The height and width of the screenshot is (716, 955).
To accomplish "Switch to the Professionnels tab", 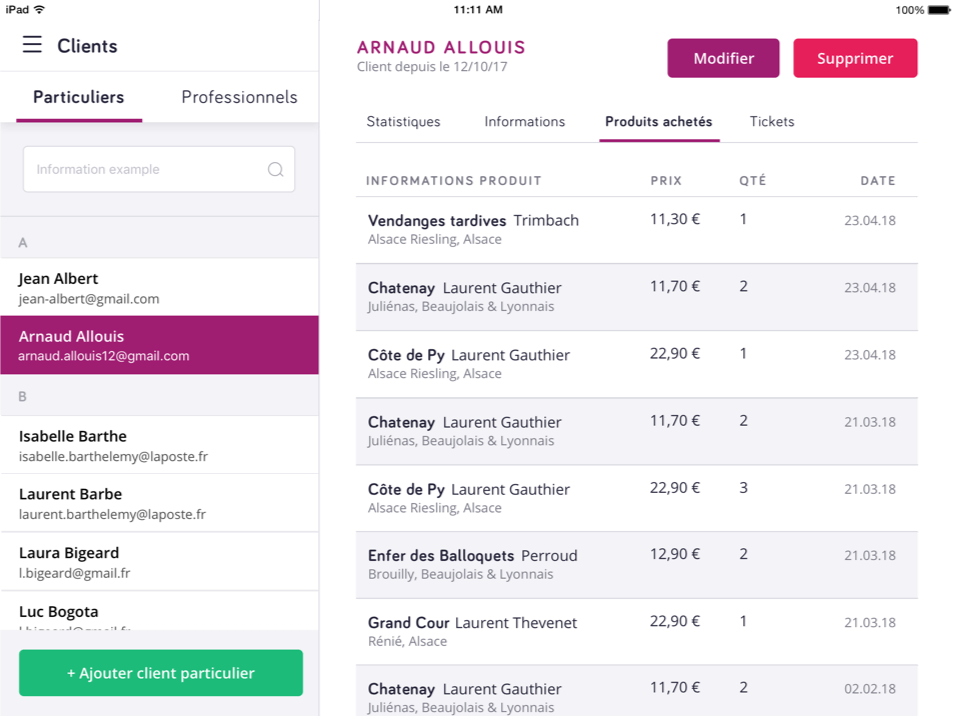I will coord(239,97).
